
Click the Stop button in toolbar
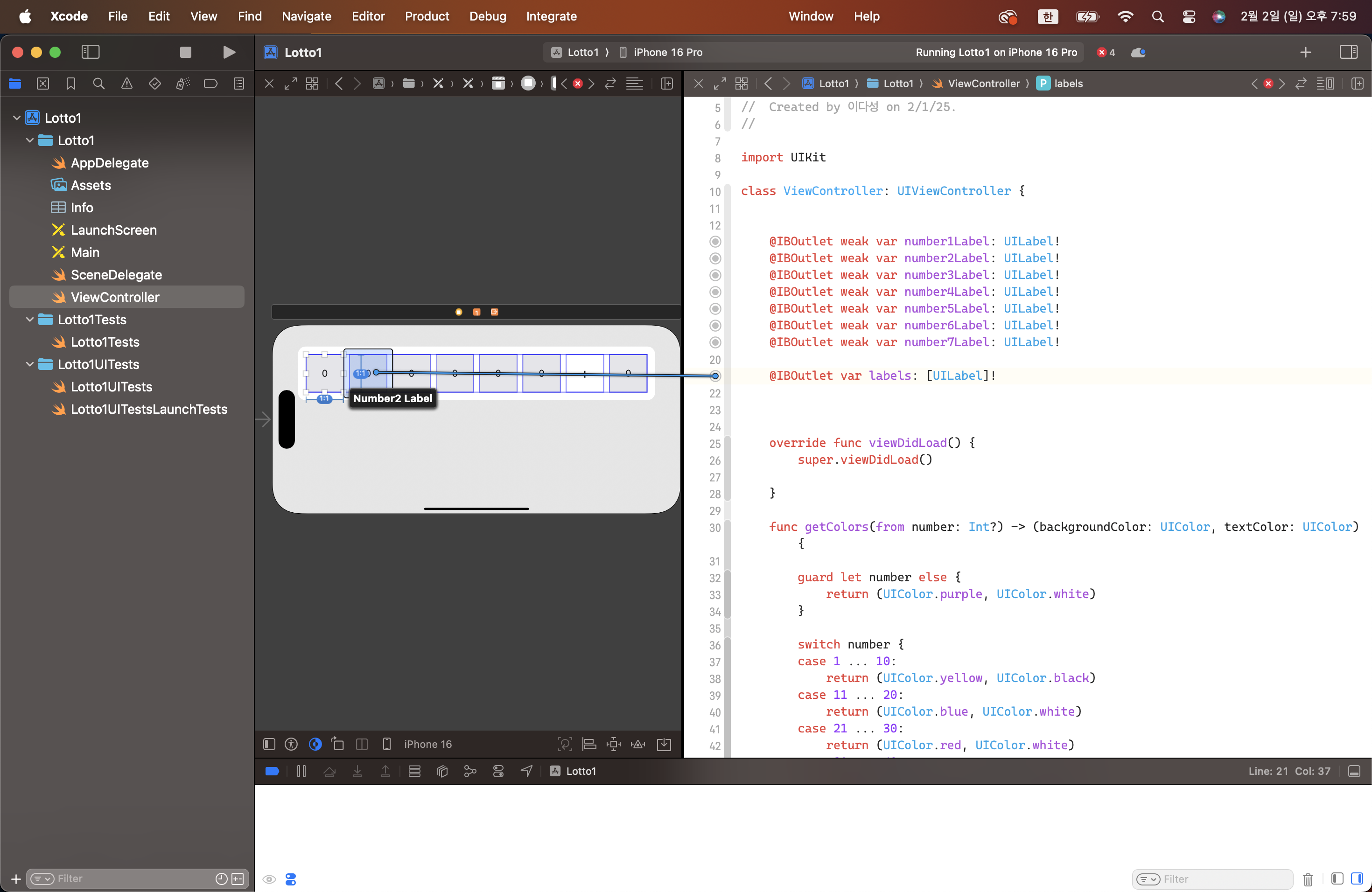click(x=185, y=52)
